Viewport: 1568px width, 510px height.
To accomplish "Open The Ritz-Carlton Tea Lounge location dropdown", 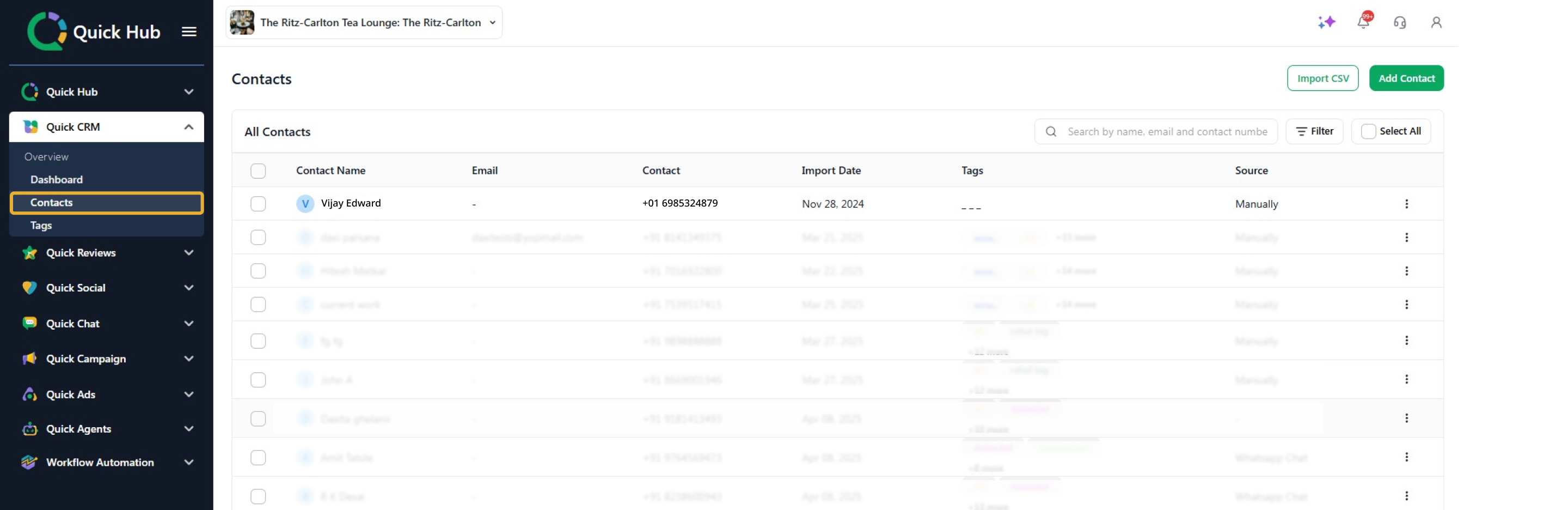I will coord(364,22).
